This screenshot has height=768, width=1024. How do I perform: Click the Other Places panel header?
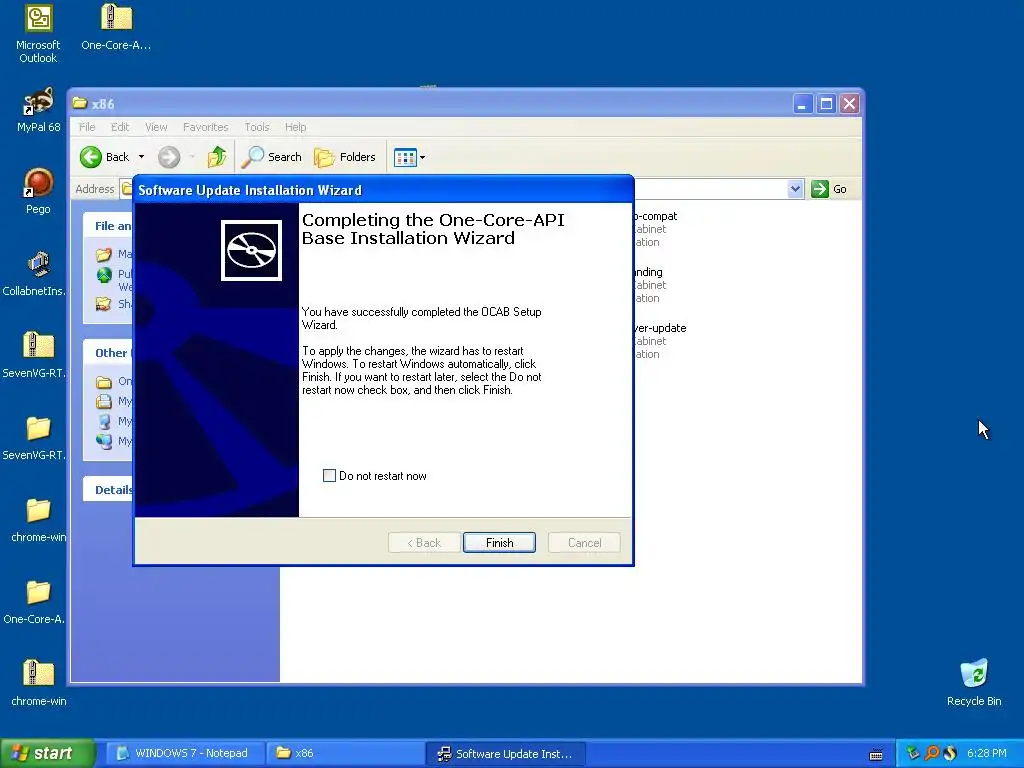click(108, 353)
